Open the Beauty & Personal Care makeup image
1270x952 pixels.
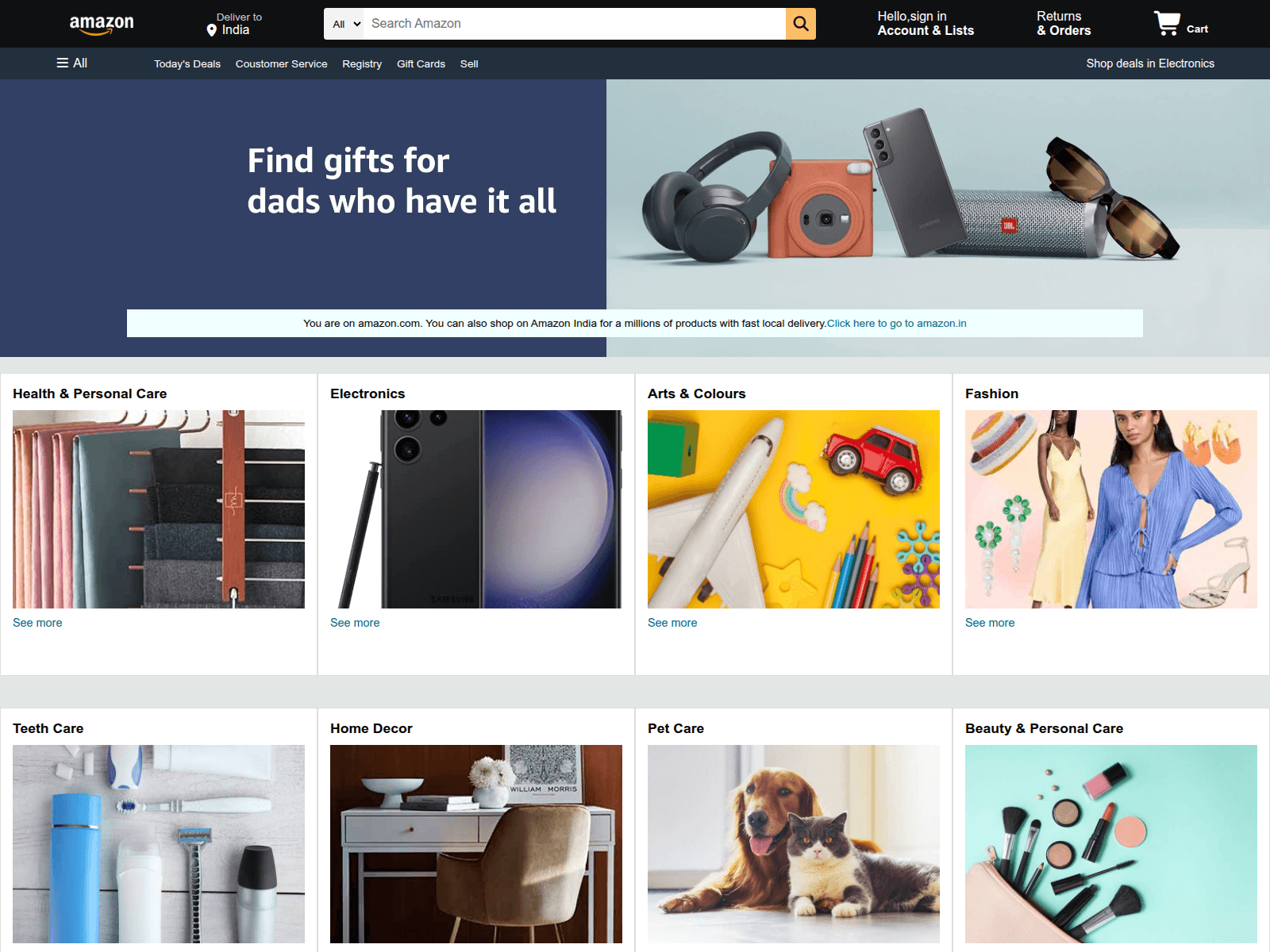click(1111, 844)
